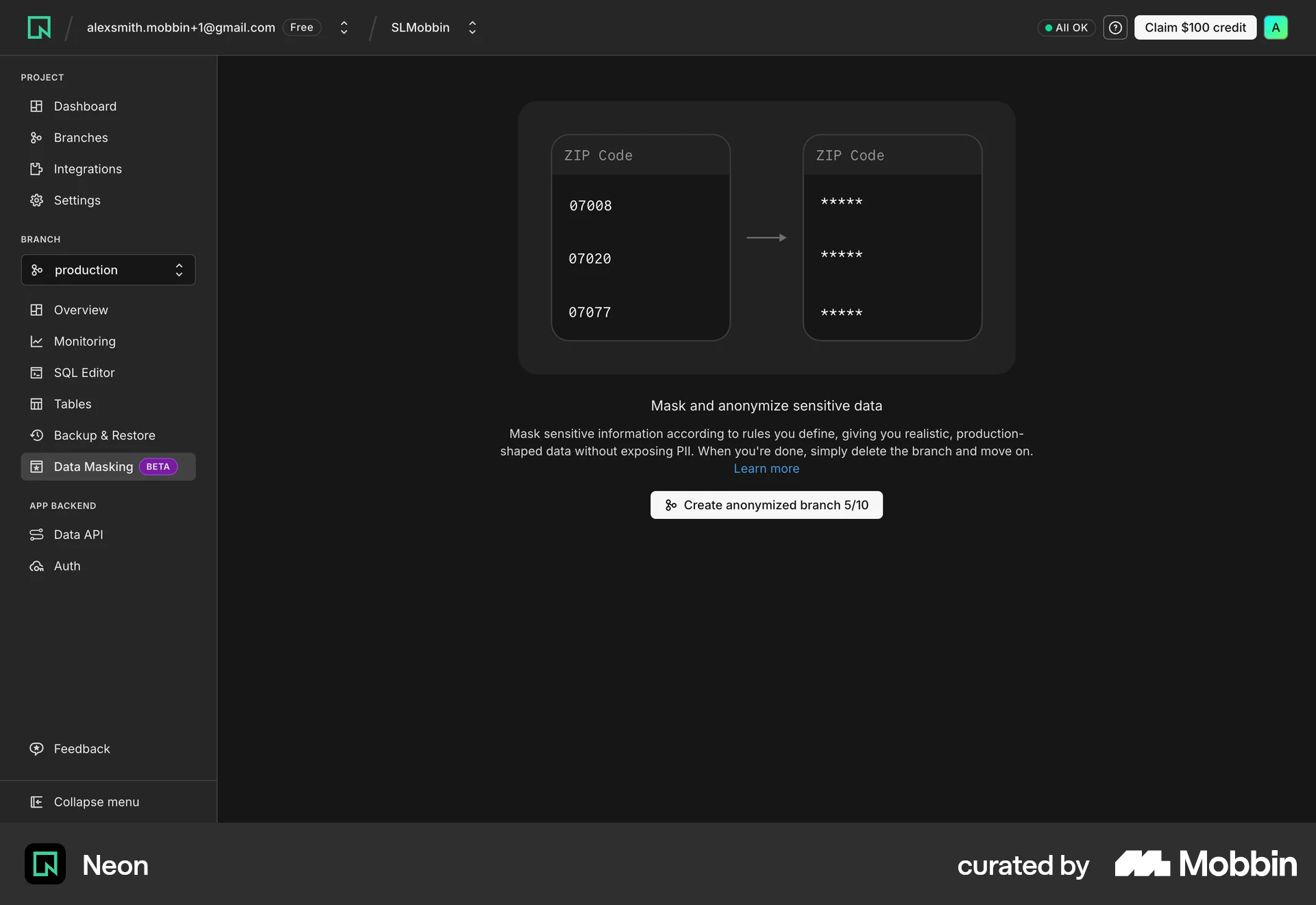
Task: Select Data Masking sidebar item
Action: 108,467
